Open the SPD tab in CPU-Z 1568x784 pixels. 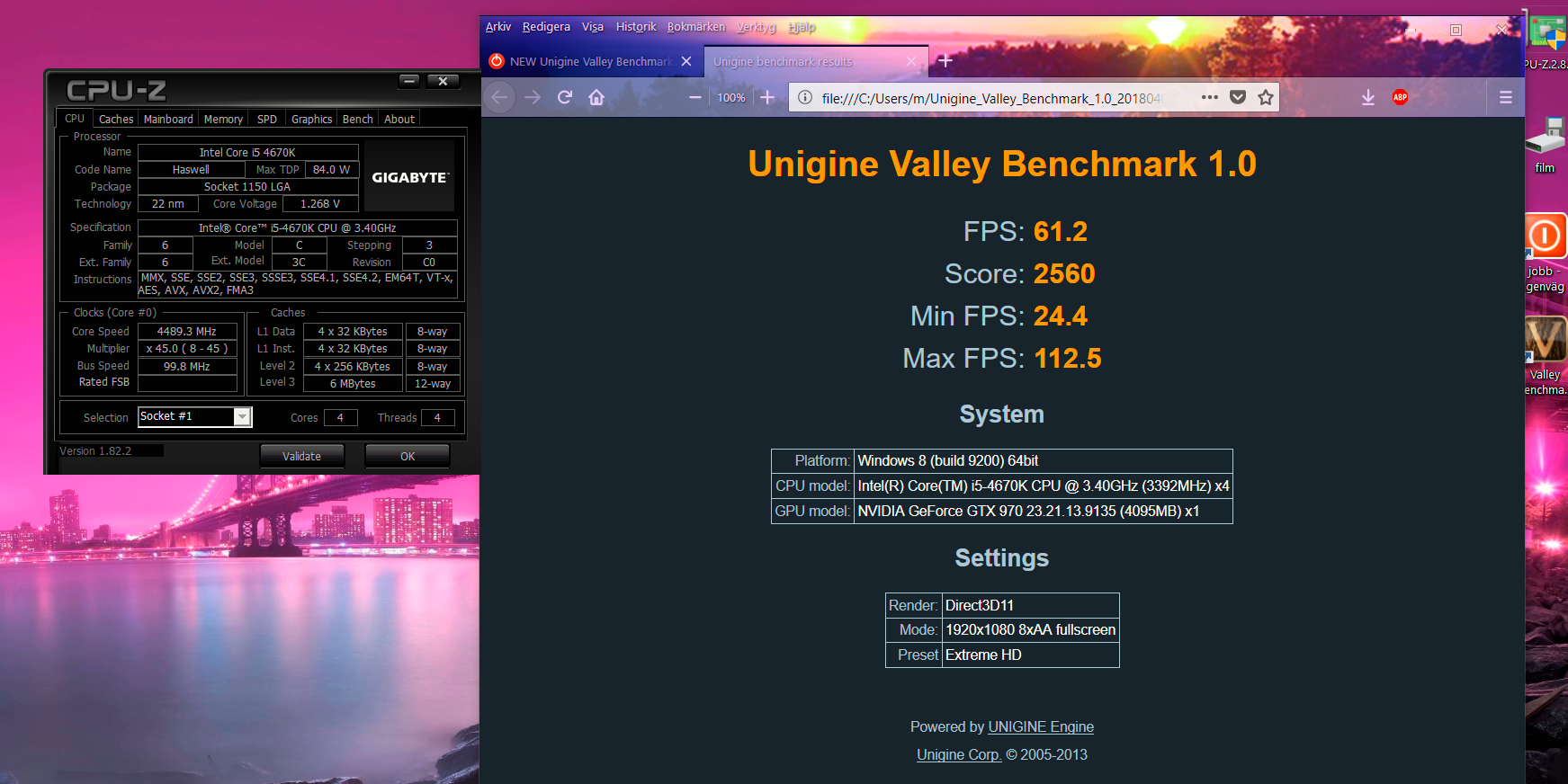point(267,119)
